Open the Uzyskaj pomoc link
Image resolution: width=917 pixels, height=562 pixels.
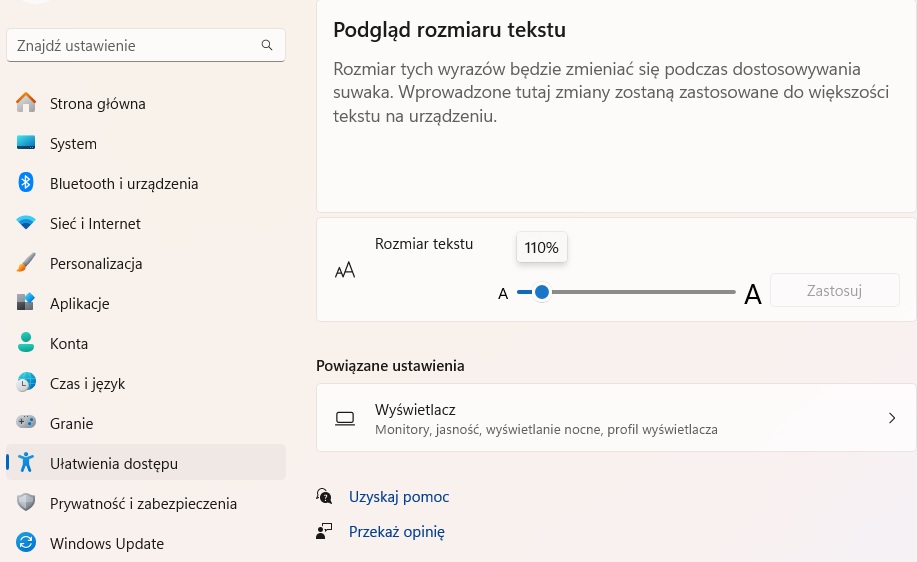[399, 496]
